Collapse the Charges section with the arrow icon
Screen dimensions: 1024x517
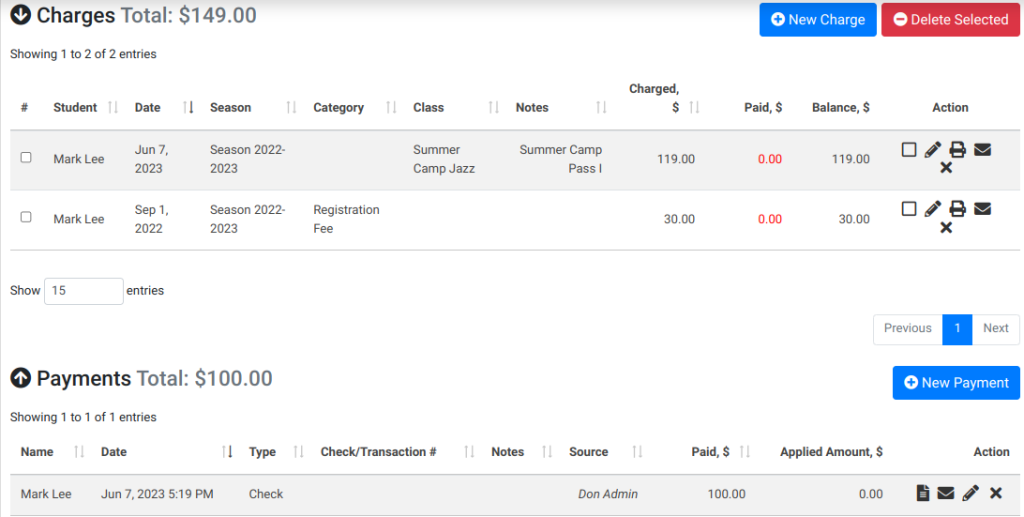click(x=21, y=14)
